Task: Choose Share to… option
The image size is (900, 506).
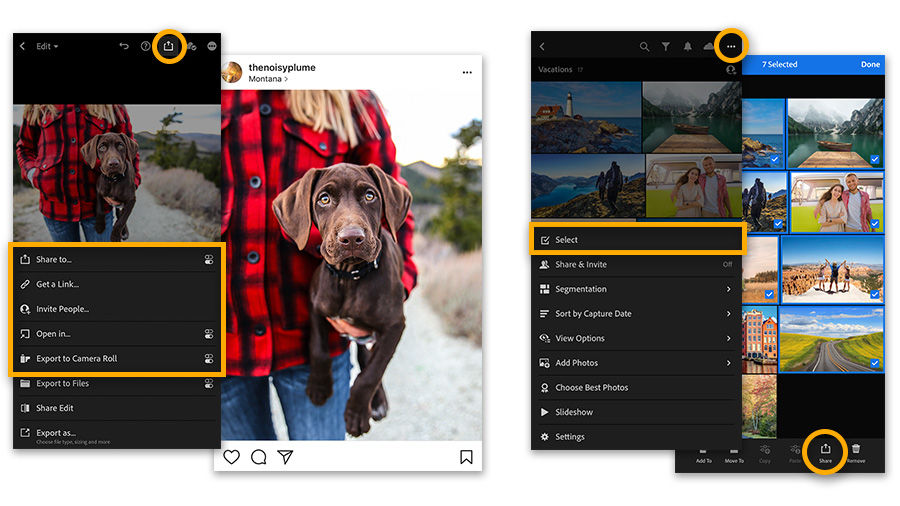Action: [x=117, y=259]
